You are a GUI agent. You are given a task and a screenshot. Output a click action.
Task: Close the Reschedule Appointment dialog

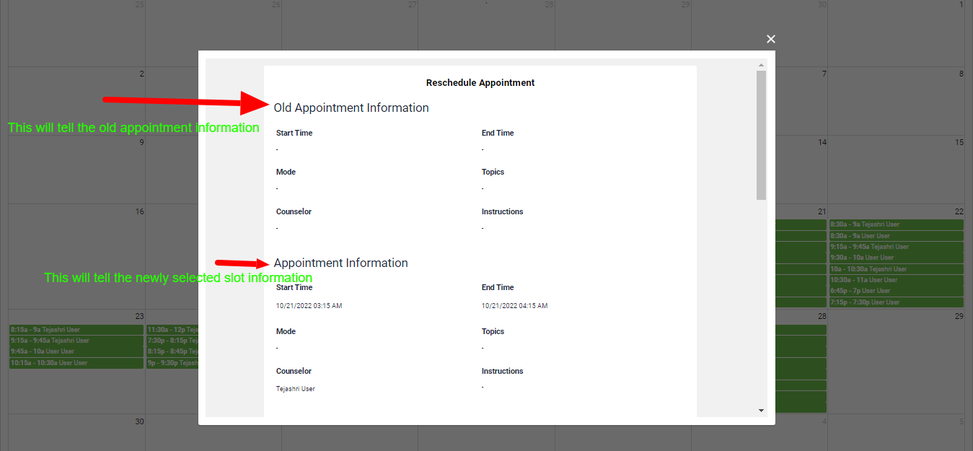pos(770,39)
